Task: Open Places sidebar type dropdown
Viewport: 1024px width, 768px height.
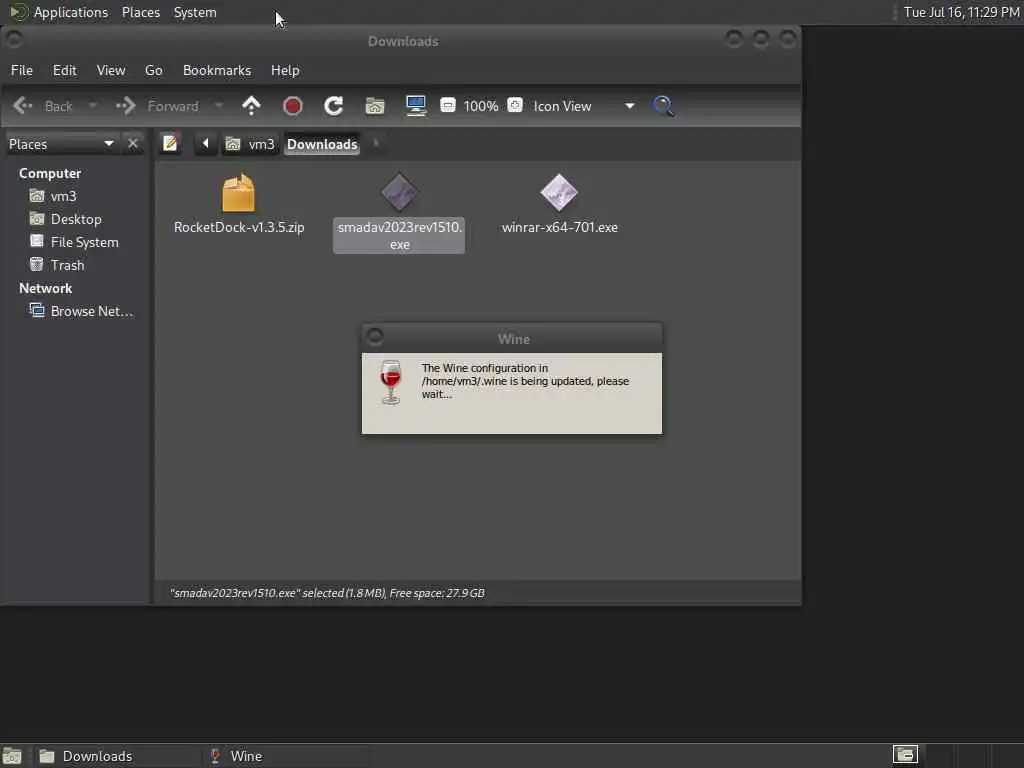Action: coord(61,144)
